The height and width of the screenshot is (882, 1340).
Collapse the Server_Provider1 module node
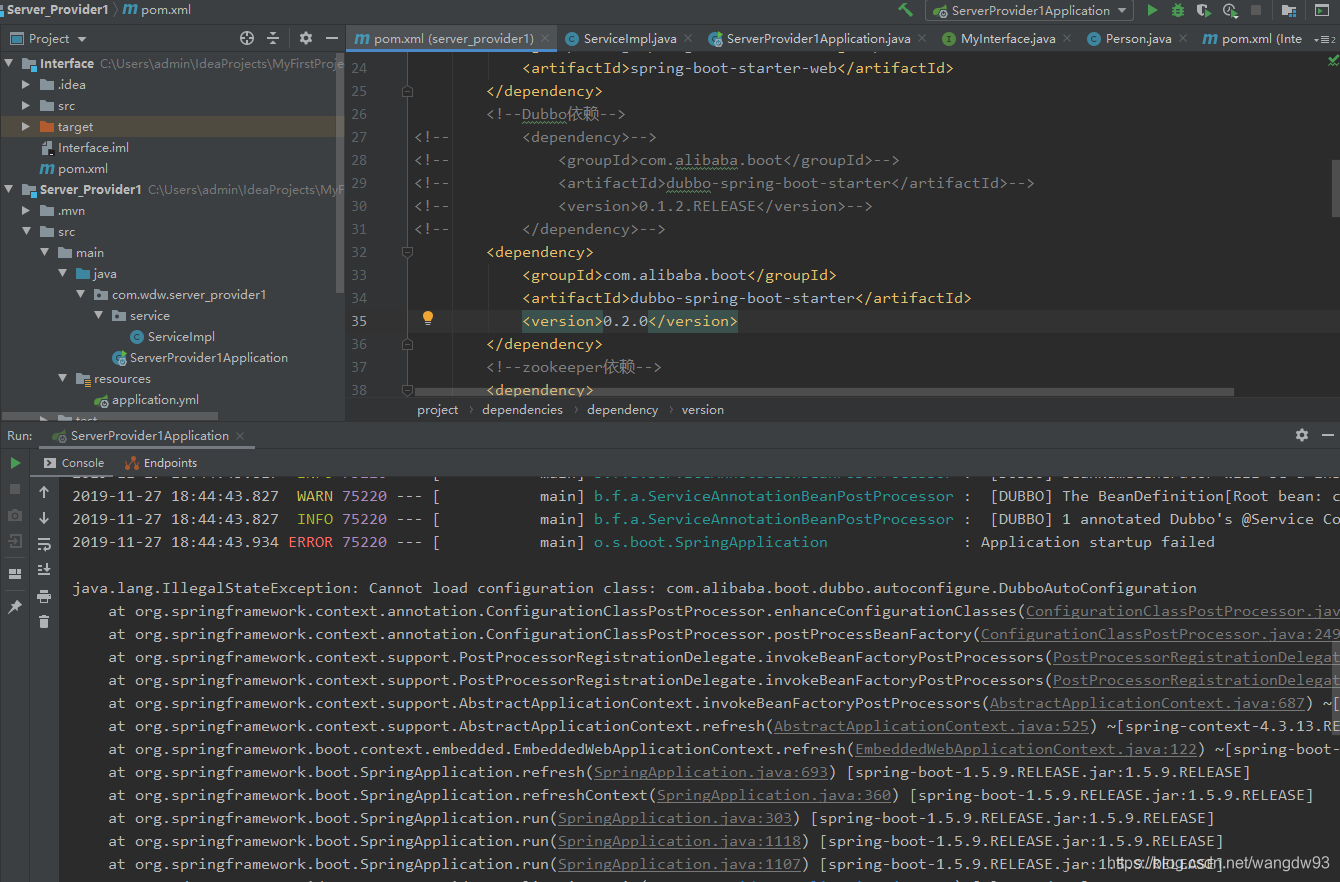[9, 189]
